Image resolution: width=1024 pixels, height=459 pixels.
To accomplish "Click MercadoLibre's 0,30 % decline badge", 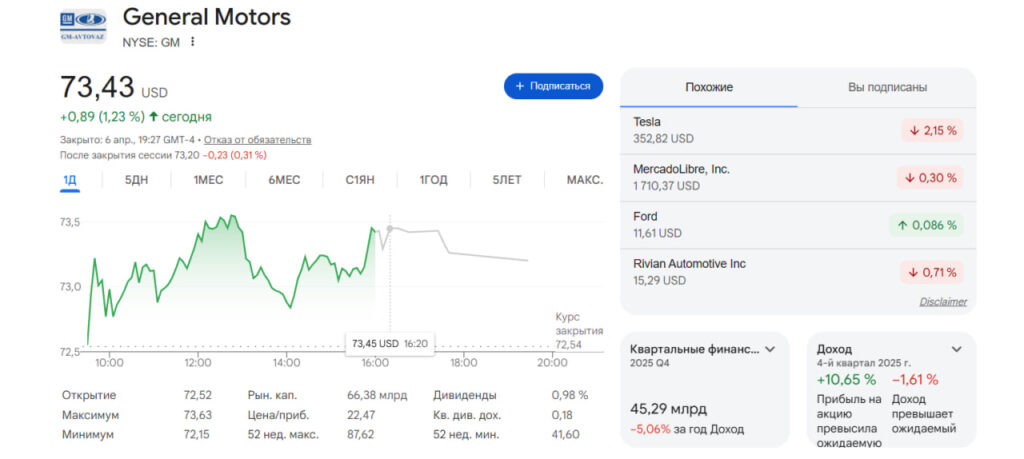I will point(929,178).
